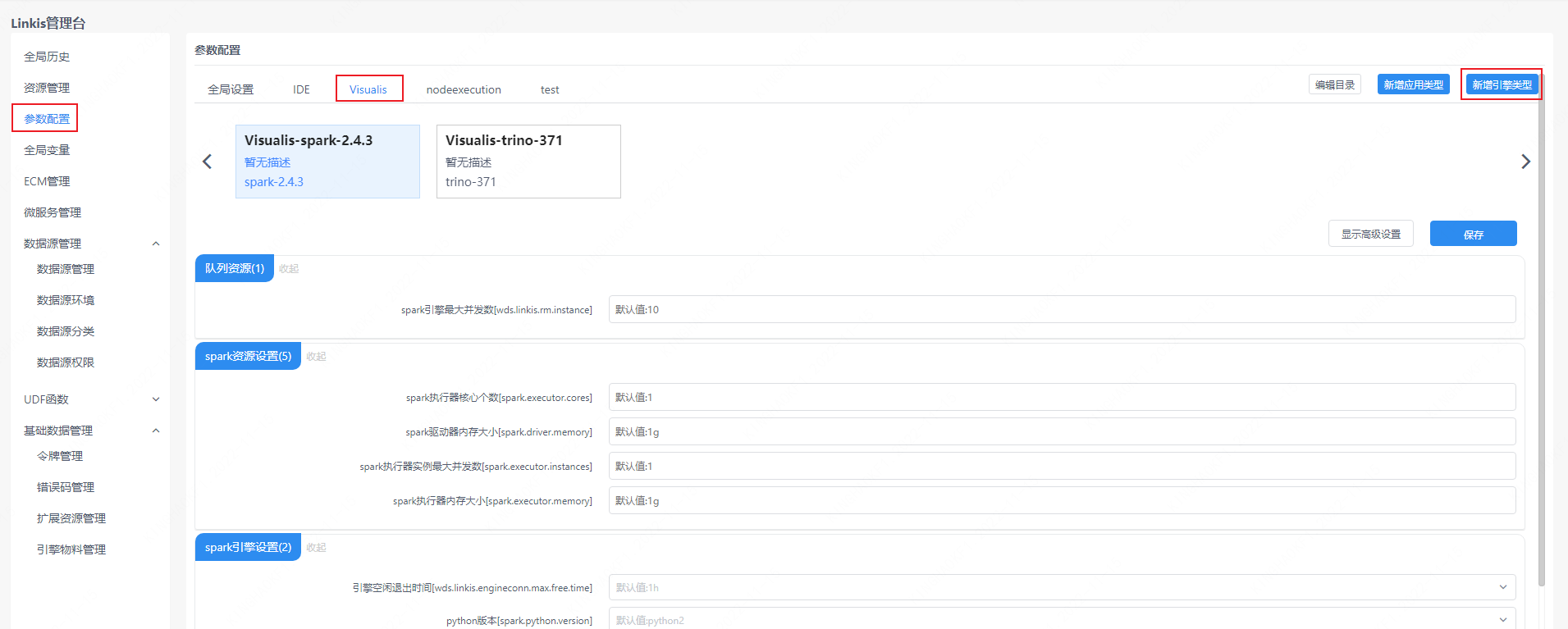
Task: Collapse the 队列资源 section via 收起
Action: point(289,269)
